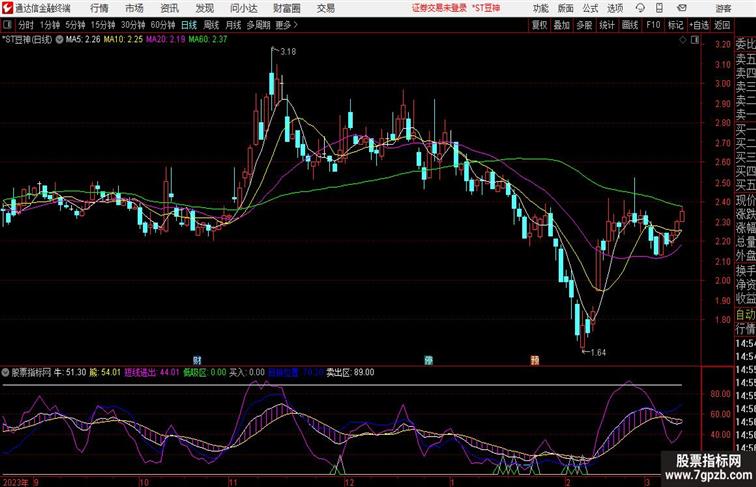Click the 游客 guest account label
The height and width of the screenshot is (487, 756).
click(723, 8)
